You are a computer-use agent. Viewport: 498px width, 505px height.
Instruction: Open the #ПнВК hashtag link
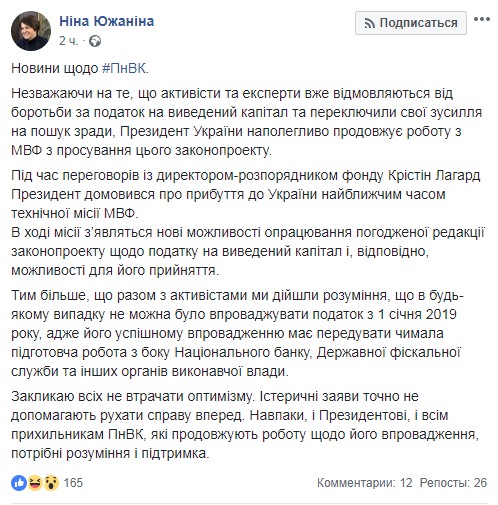pyautogui.click(x=124, y=68)
